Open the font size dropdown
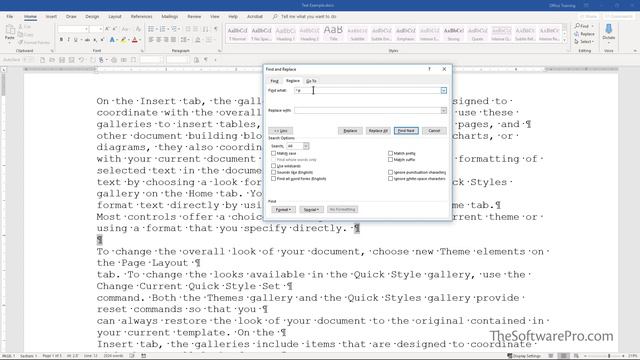This screenshot has height=360, width=640. point(100,29)
